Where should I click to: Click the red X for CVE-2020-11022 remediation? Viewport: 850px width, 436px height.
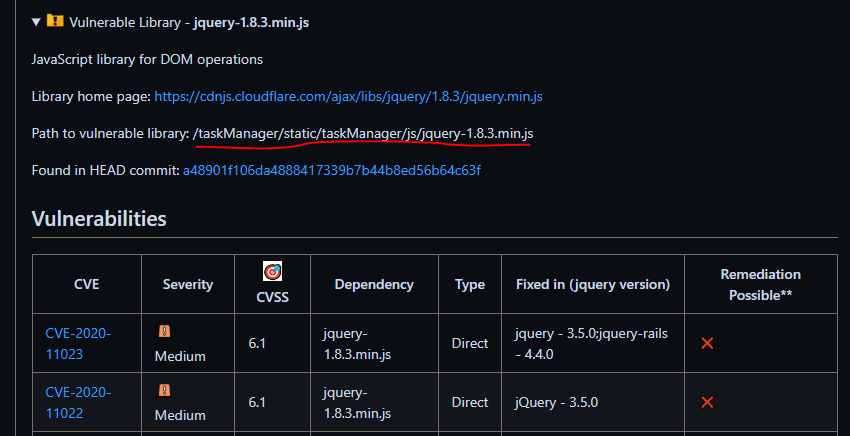[x=707, y=402]
